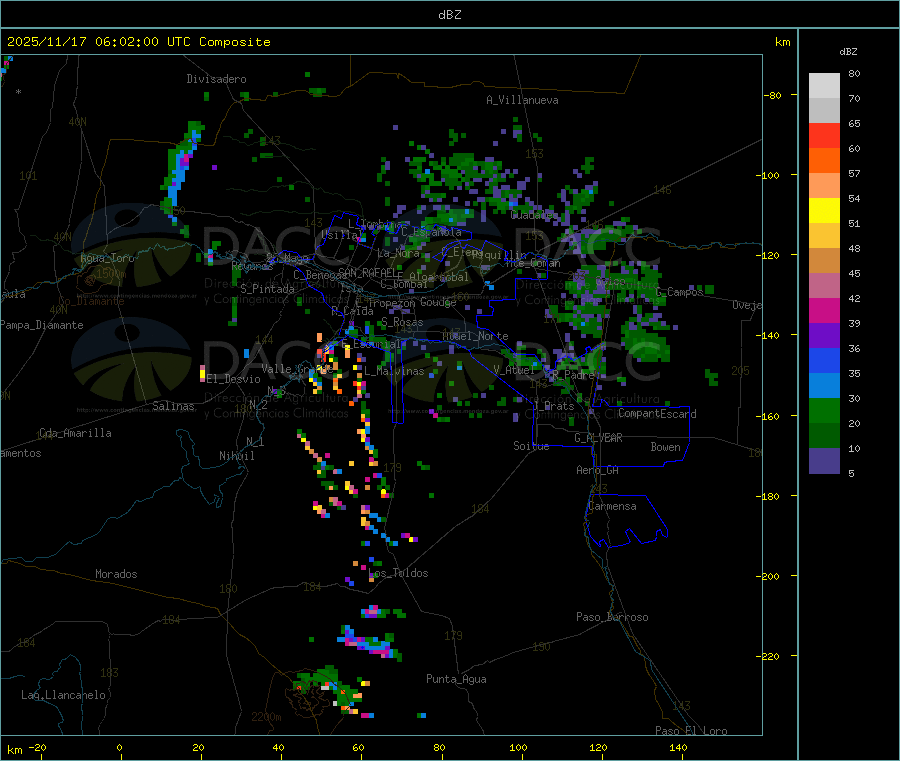
Task: Click the G_Campos place label
Action: (x=680, y=292)
